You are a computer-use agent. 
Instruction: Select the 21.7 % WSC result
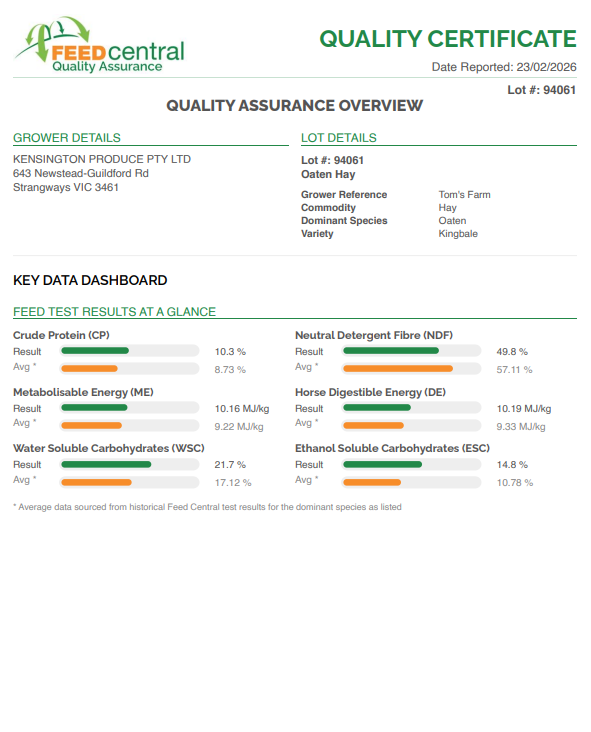[x=230, y=465]
